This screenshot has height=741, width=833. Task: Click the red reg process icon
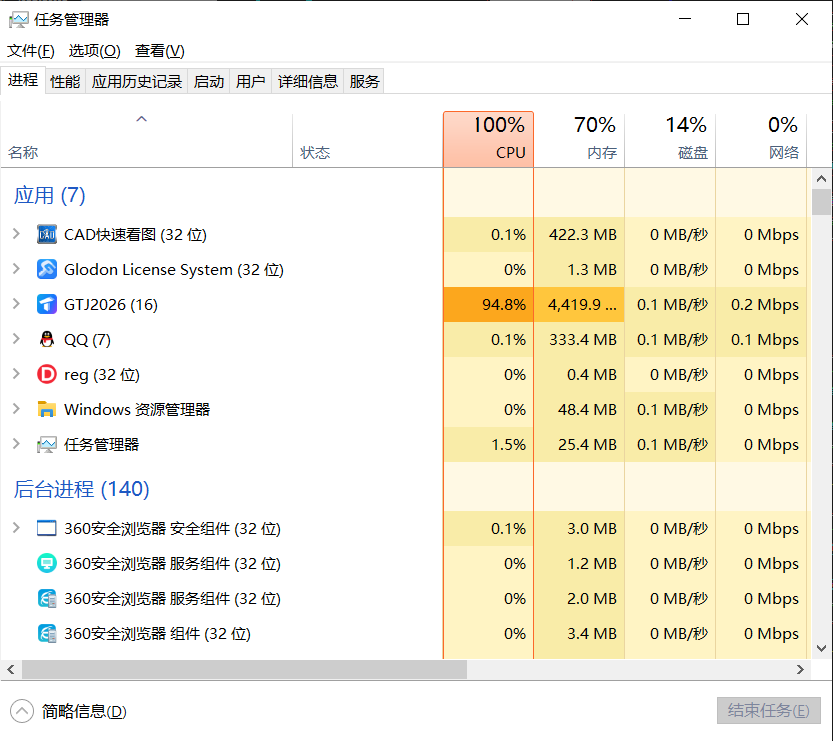point(47,374)
